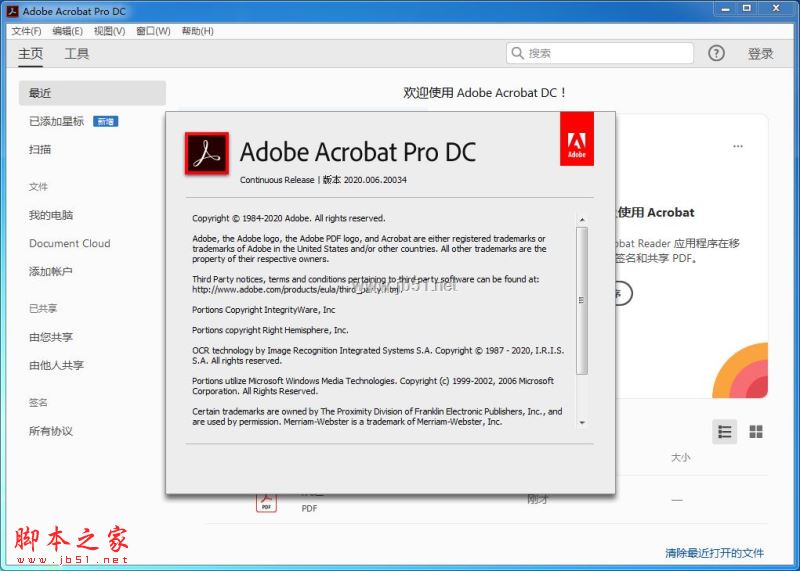Click the 欢迎使用 Adobe Acrobat DC heading
This screenshot has height=571, width=800.
(485, 93)
